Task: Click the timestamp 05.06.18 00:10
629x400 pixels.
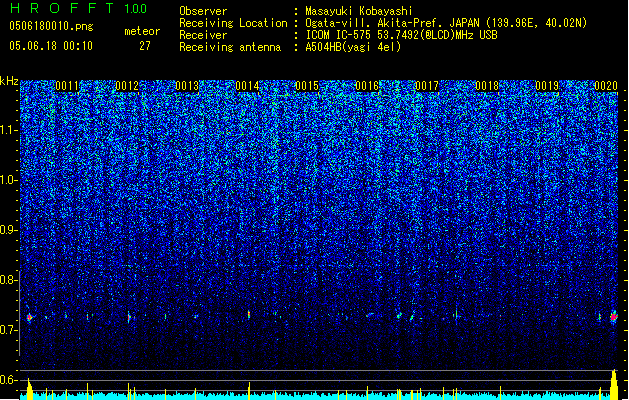Action: point(51,46)
